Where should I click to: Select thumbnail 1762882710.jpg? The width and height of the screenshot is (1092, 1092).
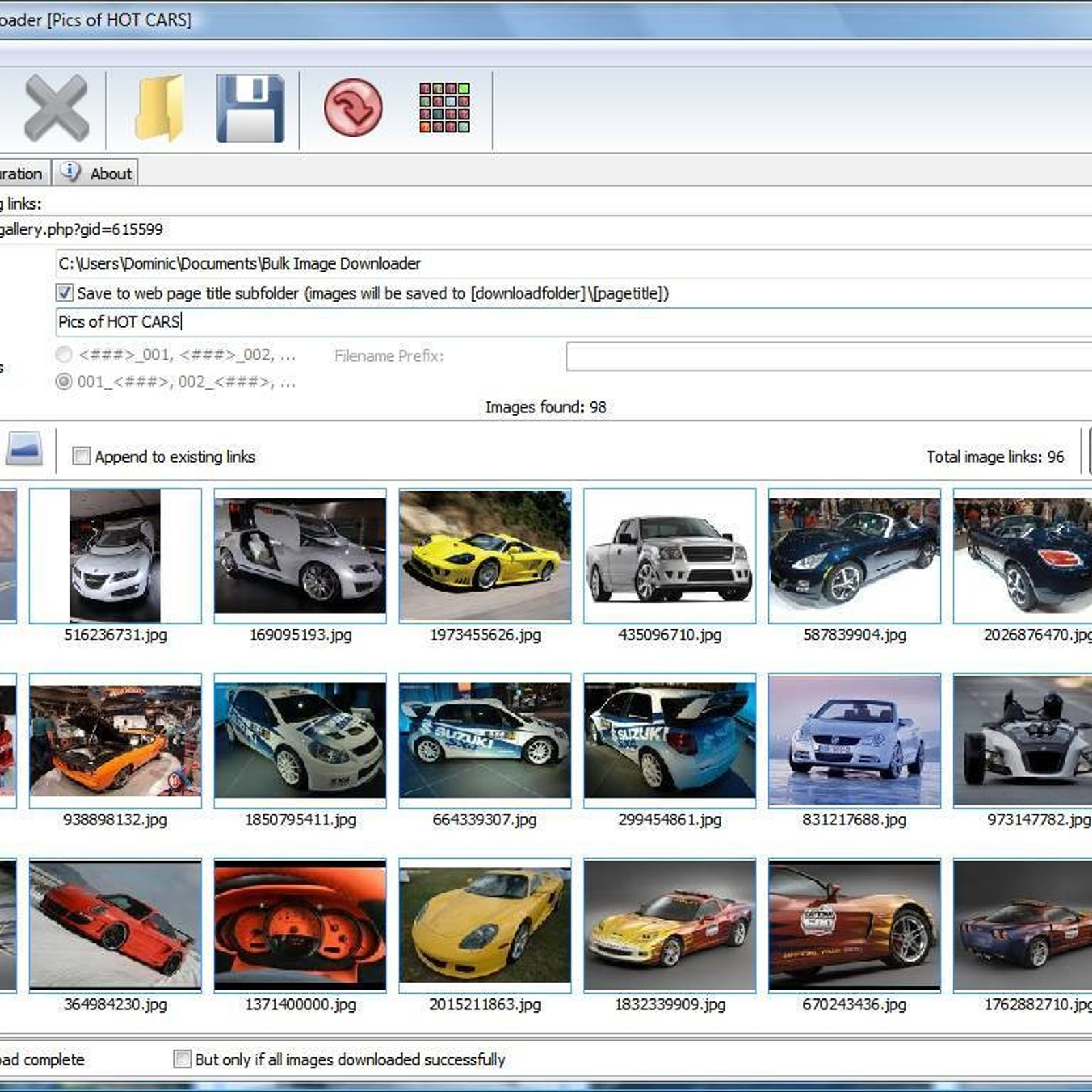pos(1022,925)
